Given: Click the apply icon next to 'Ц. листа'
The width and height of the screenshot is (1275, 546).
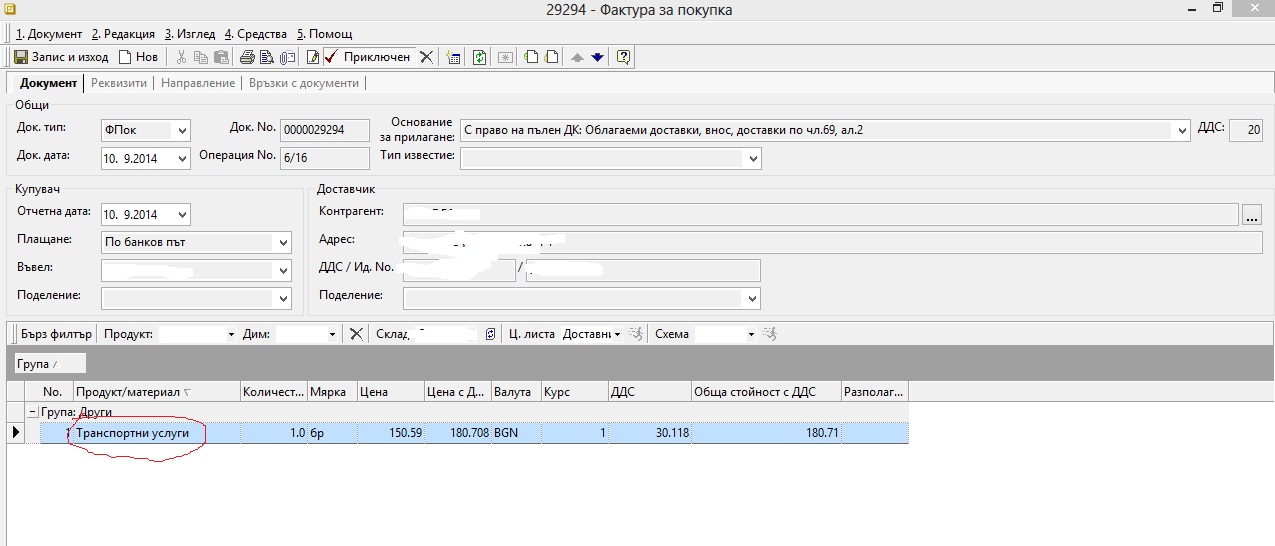Looking at the screenshot, I should point(636,334).
